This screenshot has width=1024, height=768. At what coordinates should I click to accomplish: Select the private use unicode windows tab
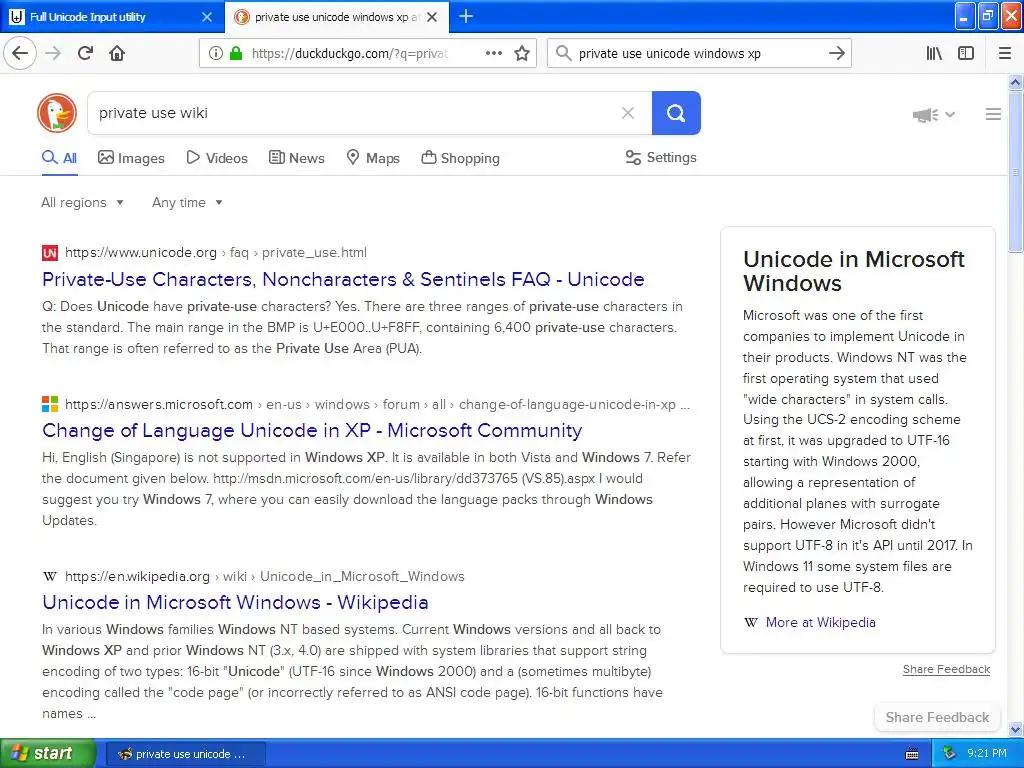[x=337, y=16]
